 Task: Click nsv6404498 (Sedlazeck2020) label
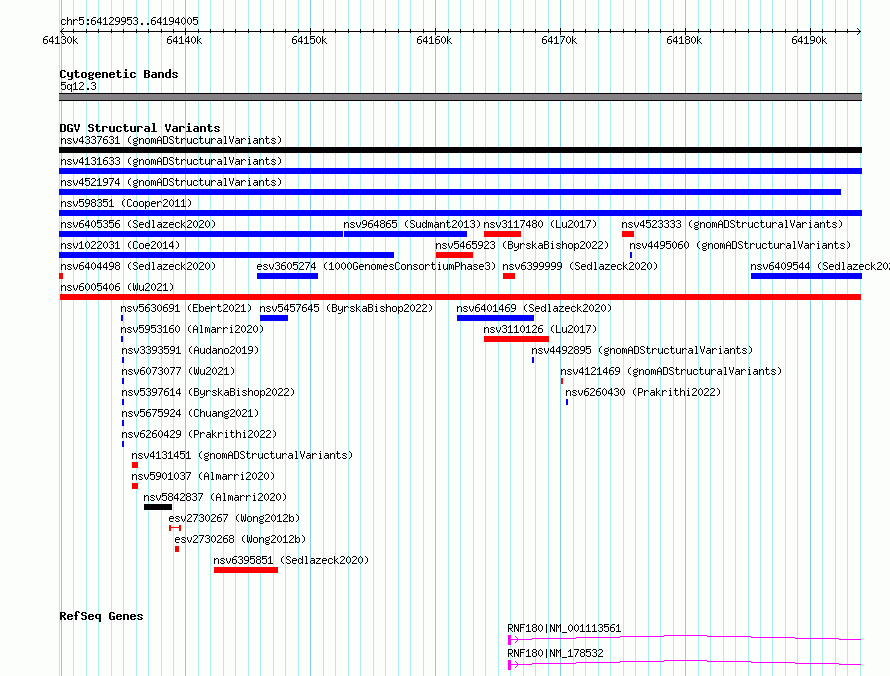coord(138,266)
